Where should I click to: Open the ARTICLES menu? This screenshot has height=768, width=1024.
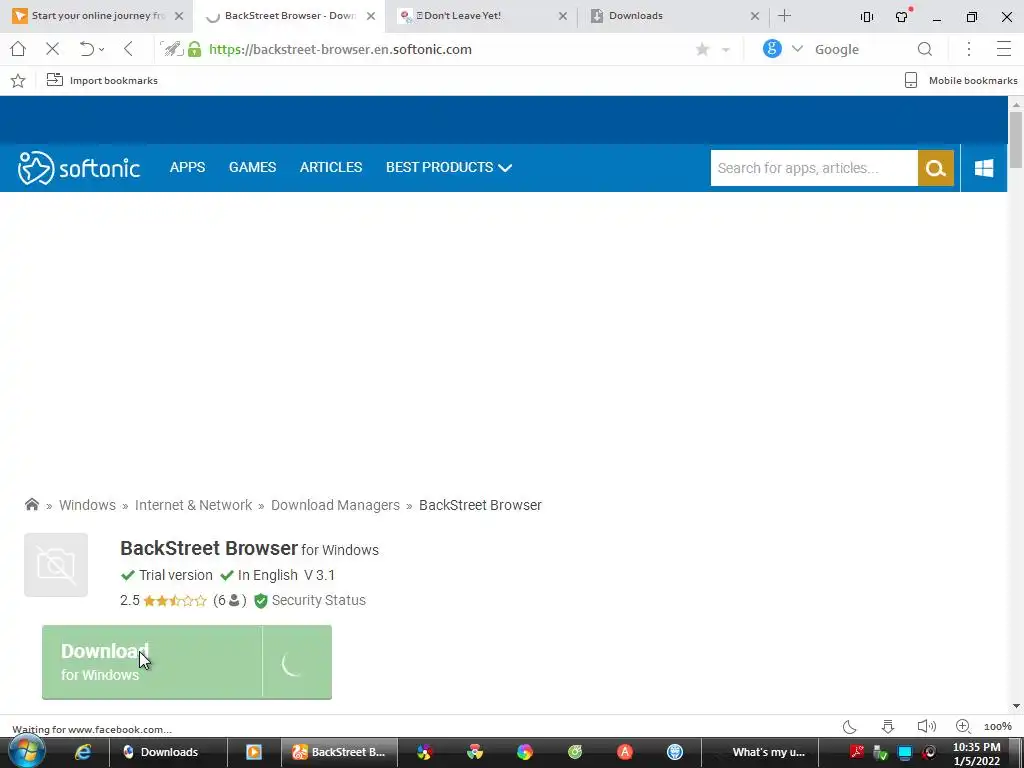pos(330,167)
